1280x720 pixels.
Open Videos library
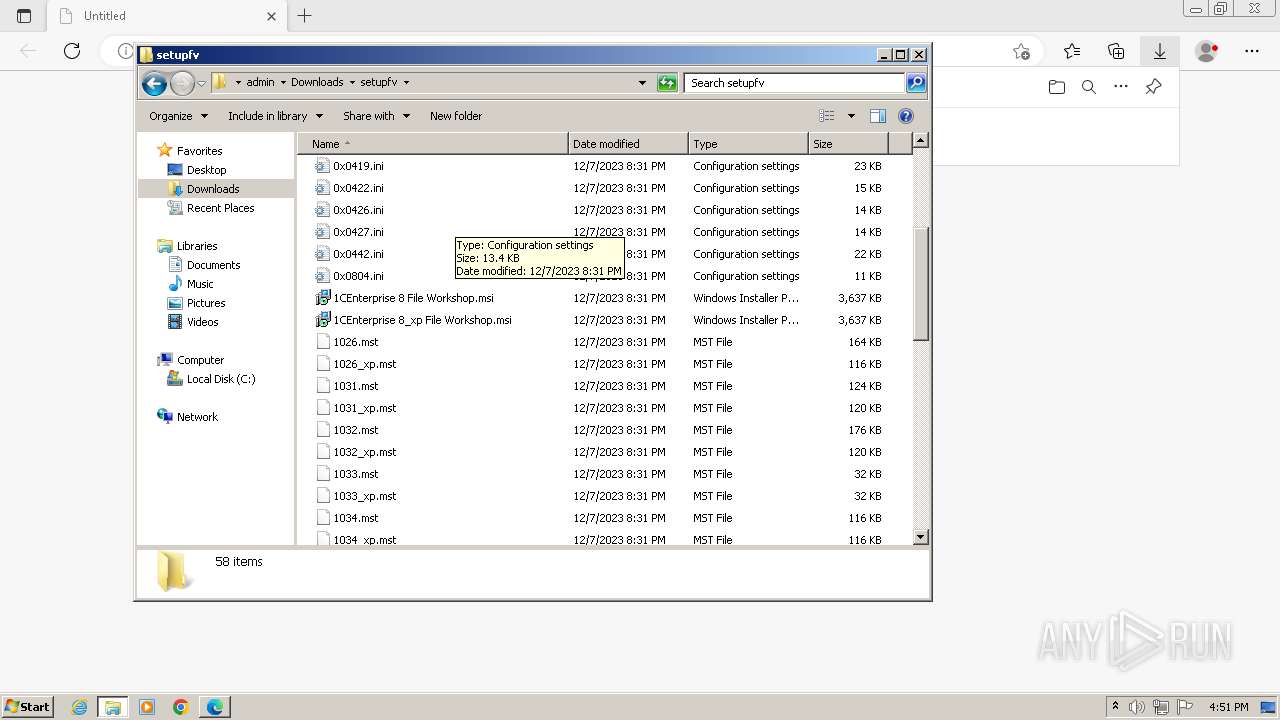[x=202, y=322]
